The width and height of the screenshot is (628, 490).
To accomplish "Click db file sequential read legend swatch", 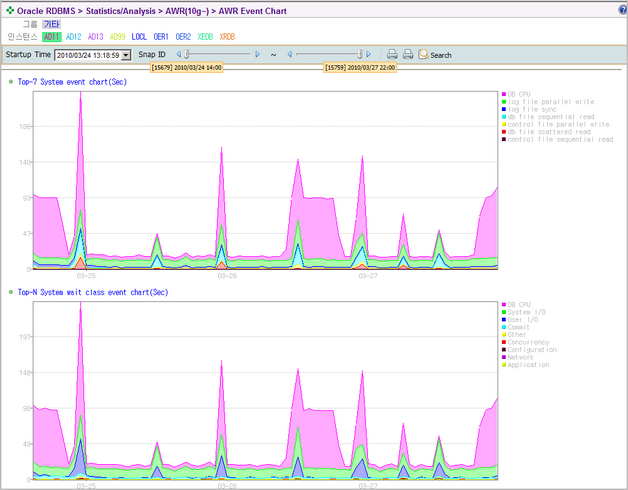I will 504,117.
